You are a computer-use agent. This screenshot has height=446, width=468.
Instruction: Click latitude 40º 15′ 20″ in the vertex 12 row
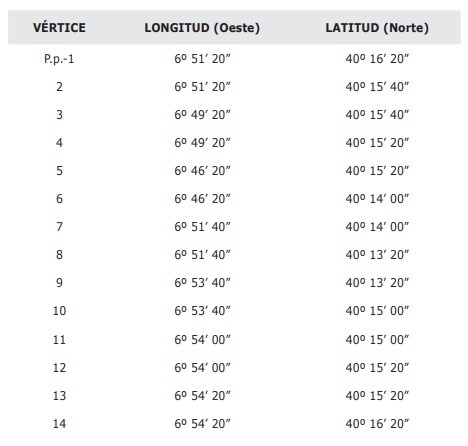coord(377,368)
